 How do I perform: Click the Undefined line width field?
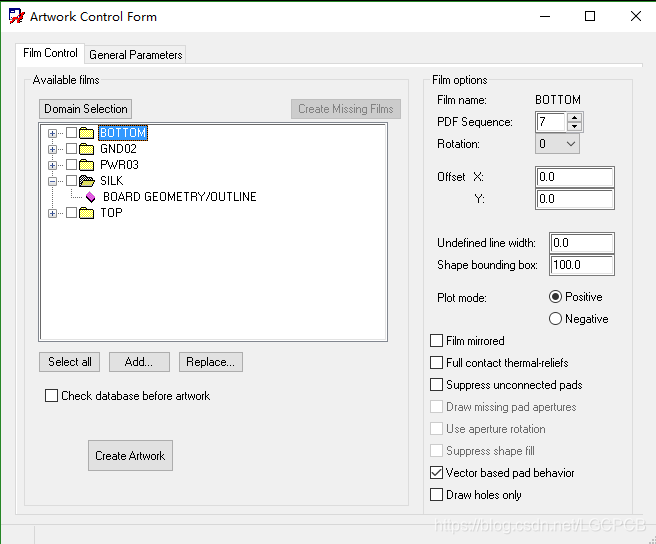pyautogui.click(x=582, y=243)
